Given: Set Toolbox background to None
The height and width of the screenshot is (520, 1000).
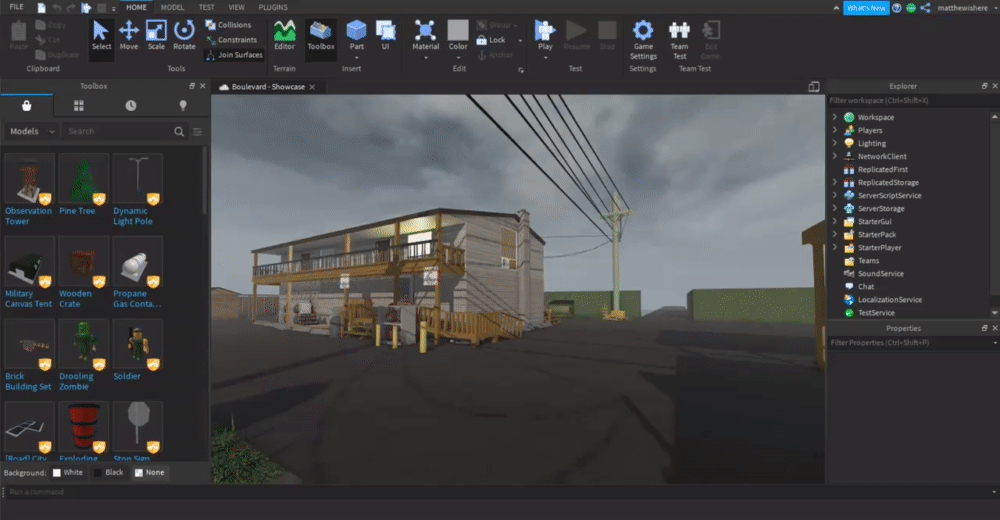Looking at the screenshot, I should 150,473.
